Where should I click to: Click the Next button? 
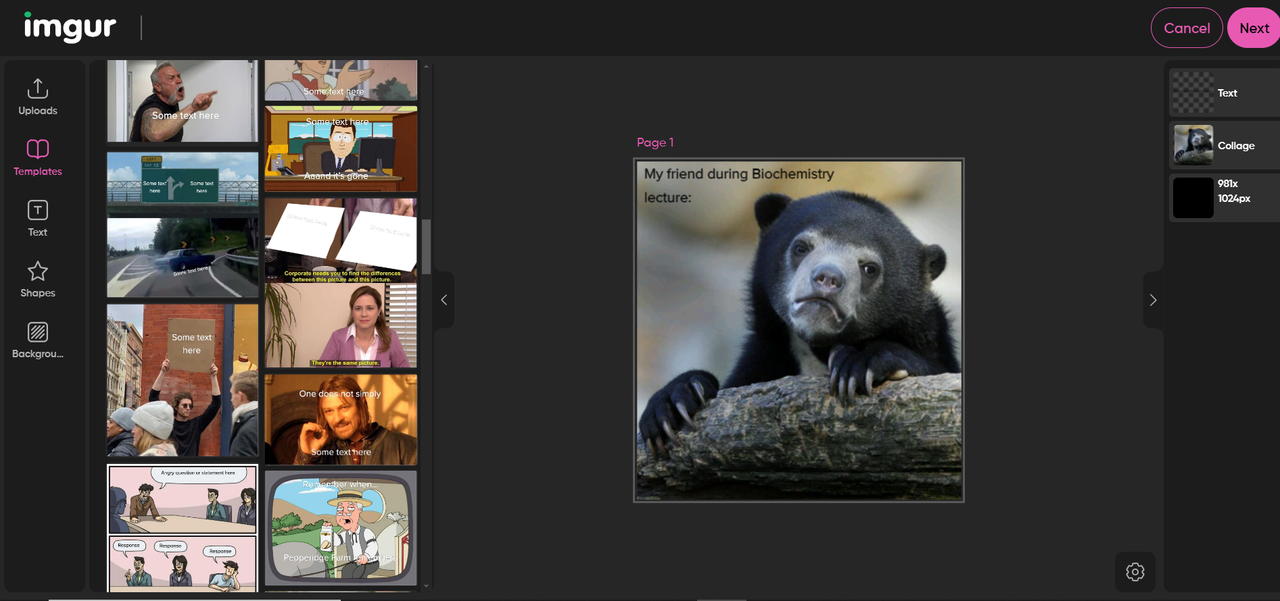1254,28
